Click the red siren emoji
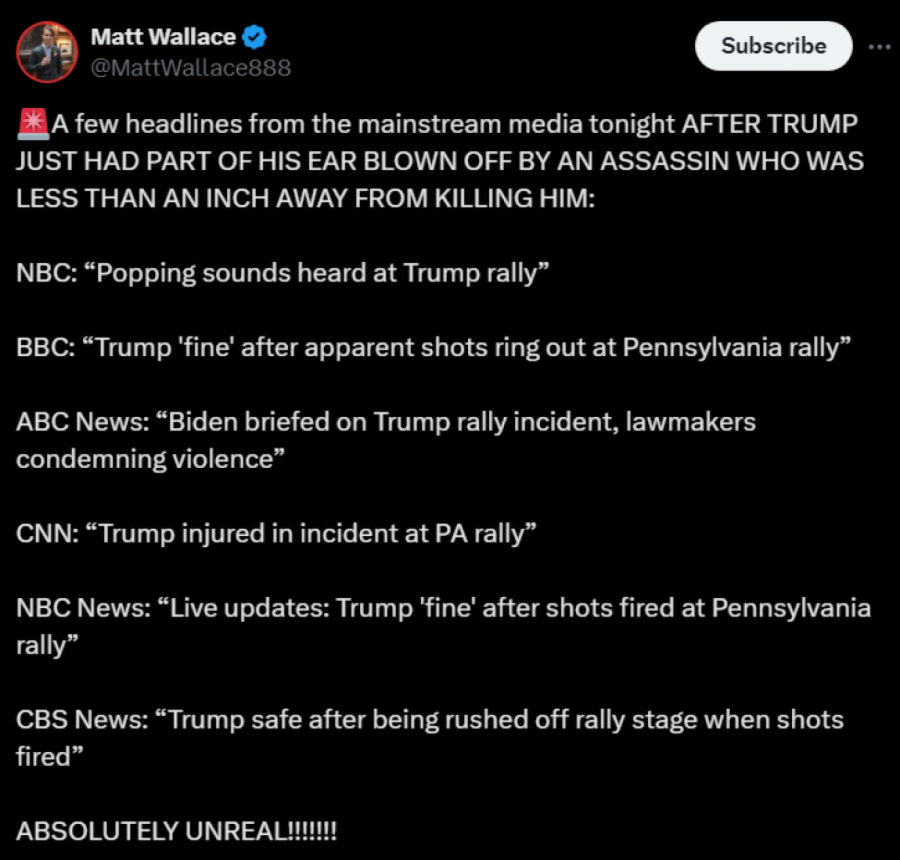900x860 pixels. 33,124
